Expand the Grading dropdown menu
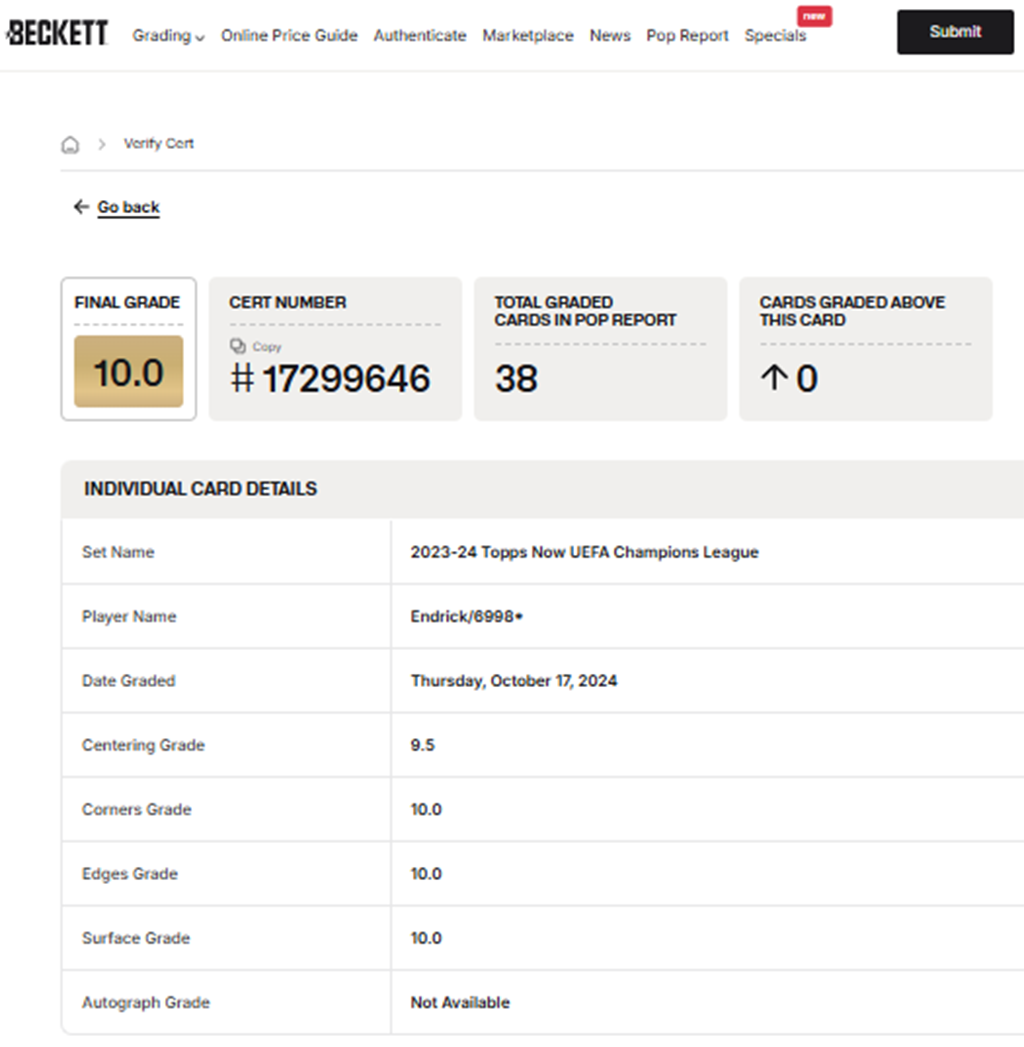 pos(168,36)
